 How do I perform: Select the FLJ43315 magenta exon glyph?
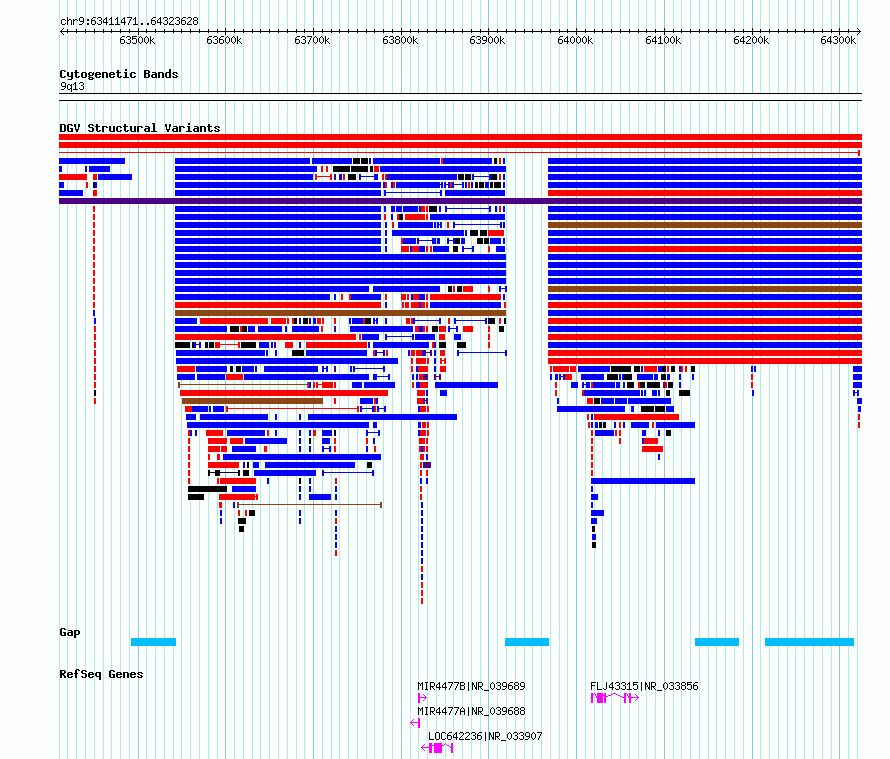(615, 698)
